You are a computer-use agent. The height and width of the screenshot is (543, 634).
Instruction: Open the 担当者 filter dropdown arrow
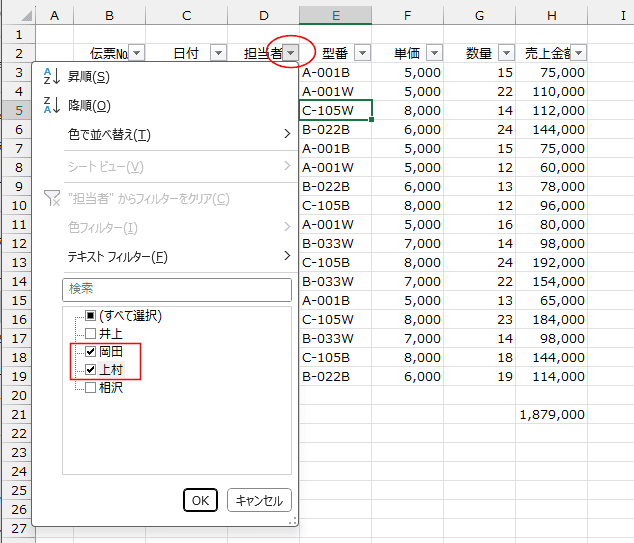291,53
